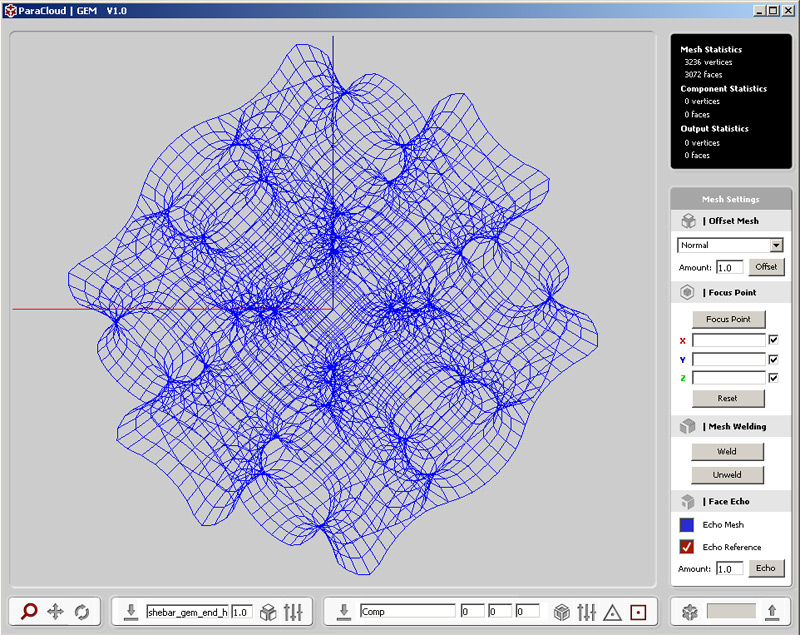Click the import component download arrow
The height and width of the screenshot is (635, 800).
click(344, 612)
